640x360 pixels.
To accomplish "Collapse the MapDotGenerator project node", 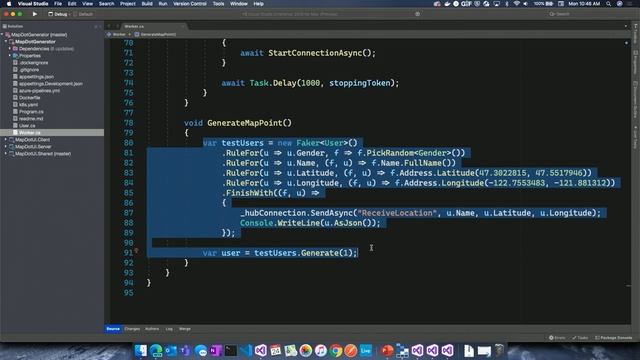I will pos(6,42).
